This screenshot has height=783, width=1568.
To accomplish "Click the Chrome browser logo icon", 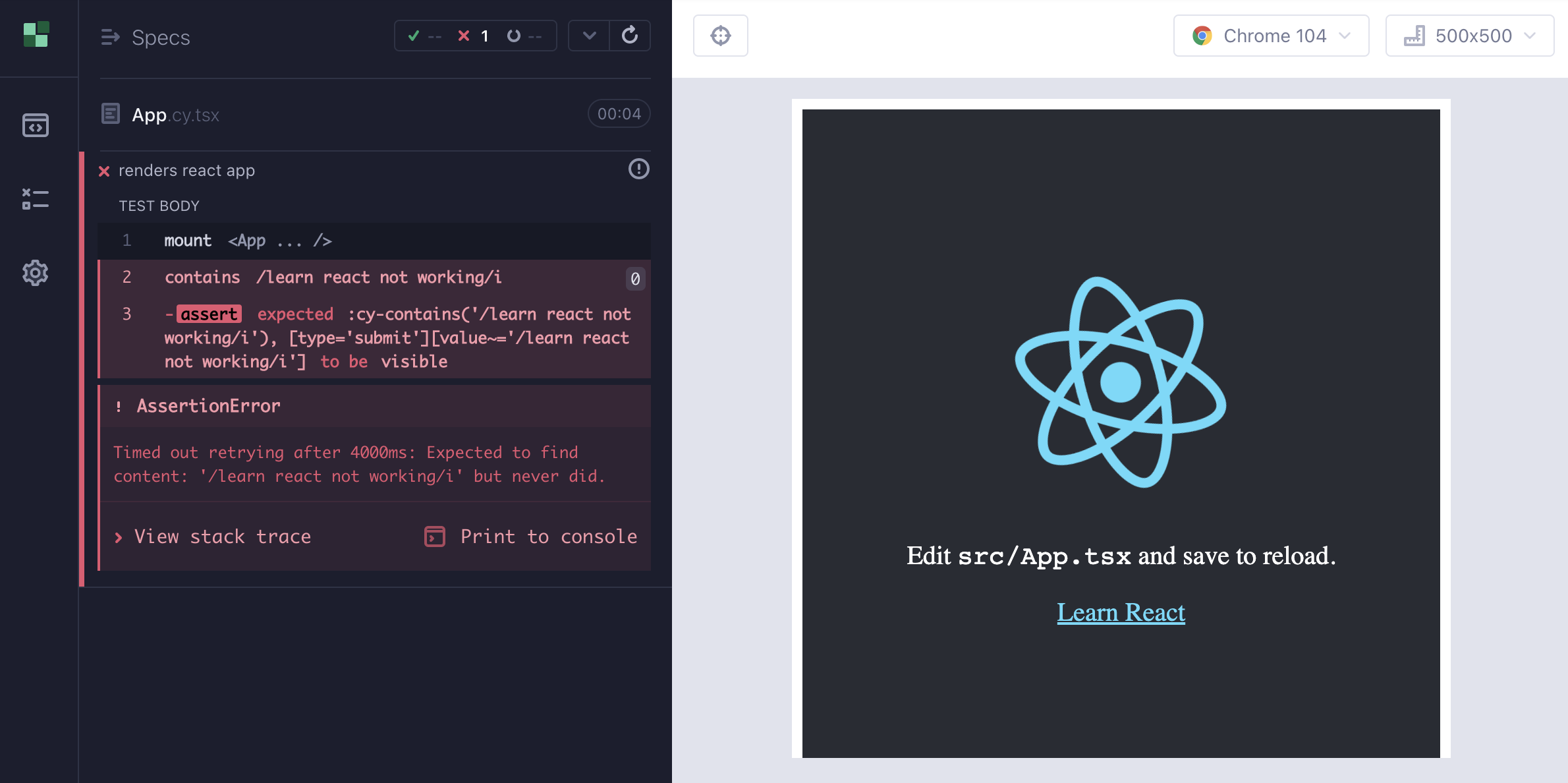I will click(1202, 36).
